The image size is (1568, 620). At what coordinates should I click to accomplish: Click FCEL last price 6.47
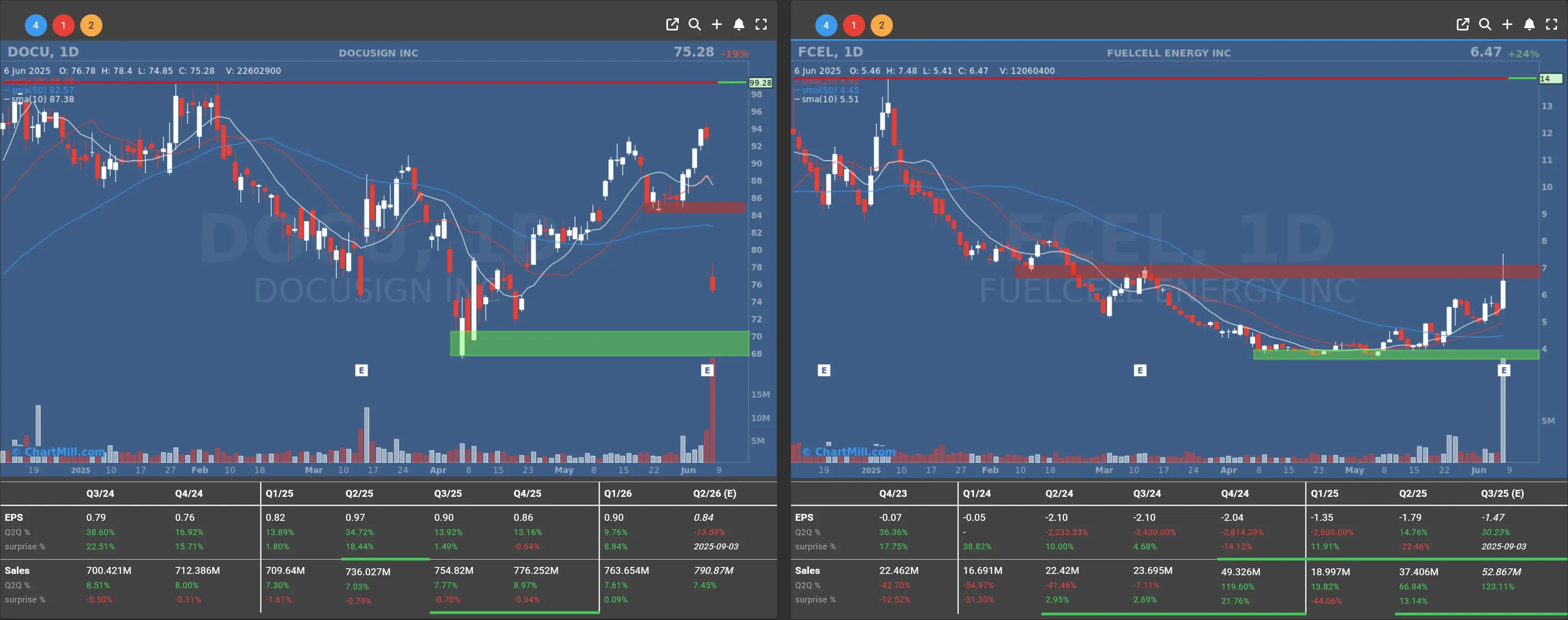tap(1486, 52)
